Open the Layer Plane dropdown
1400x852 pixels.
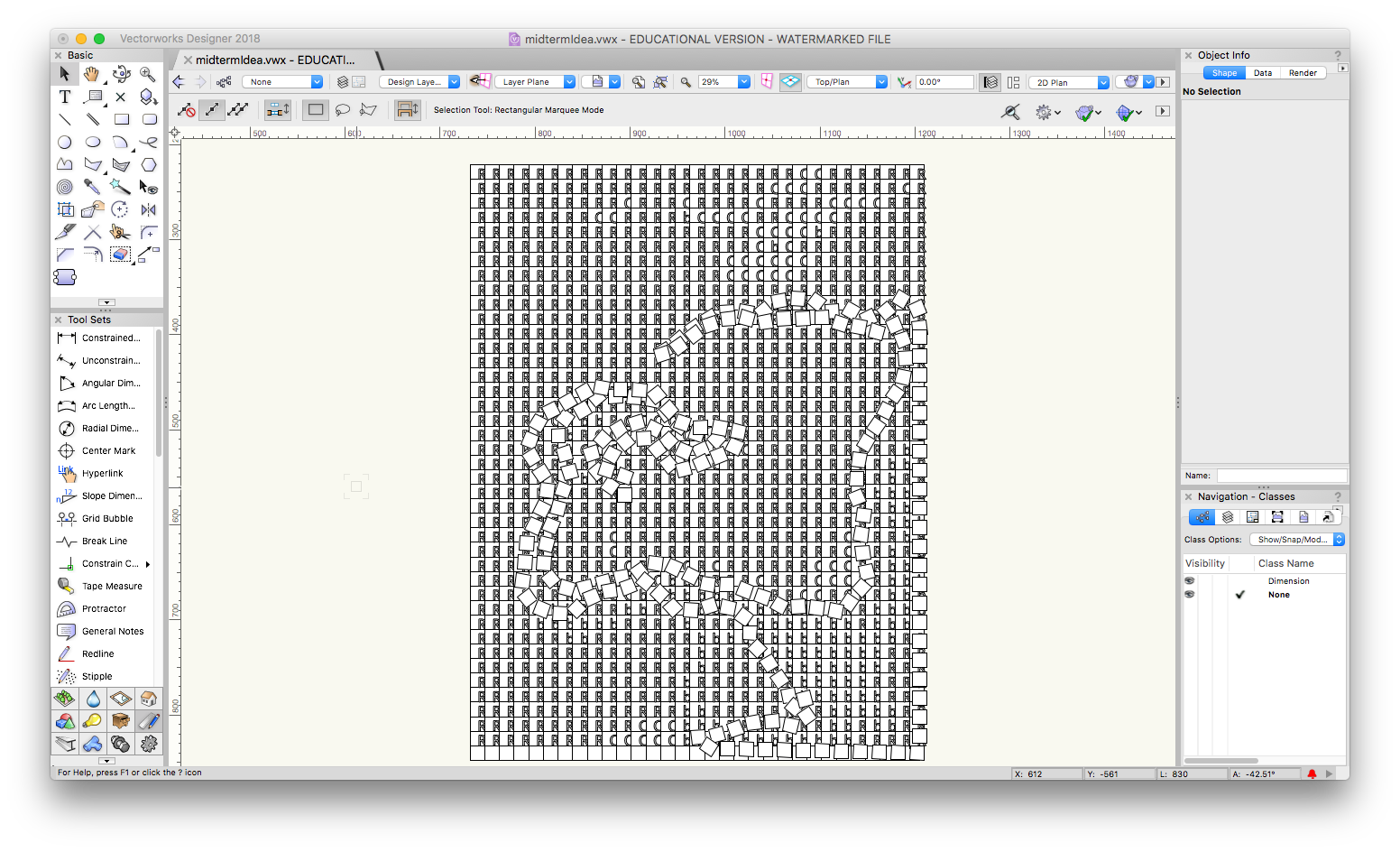535,82
